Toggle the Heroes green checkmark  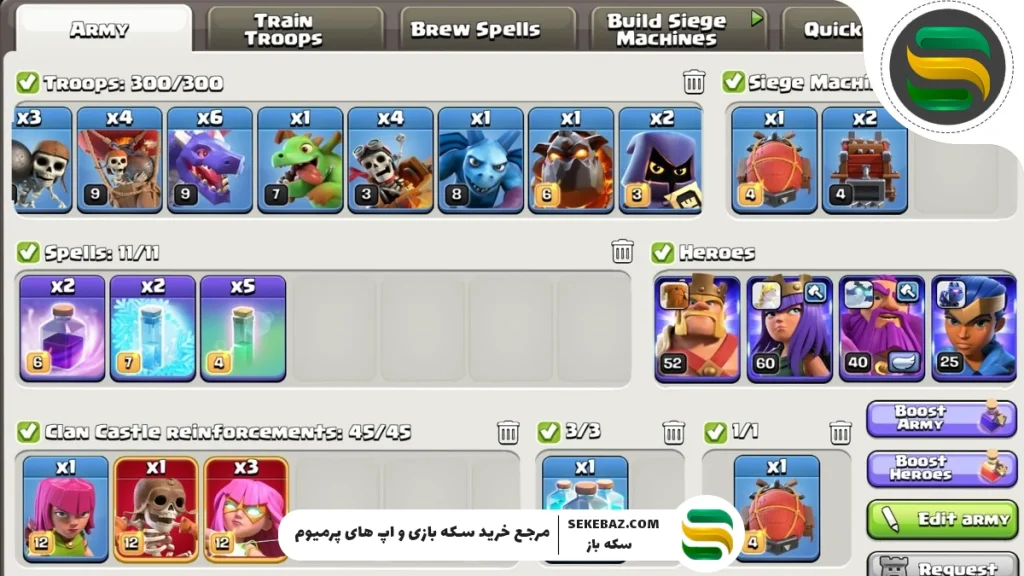click(x=662, y=252)
